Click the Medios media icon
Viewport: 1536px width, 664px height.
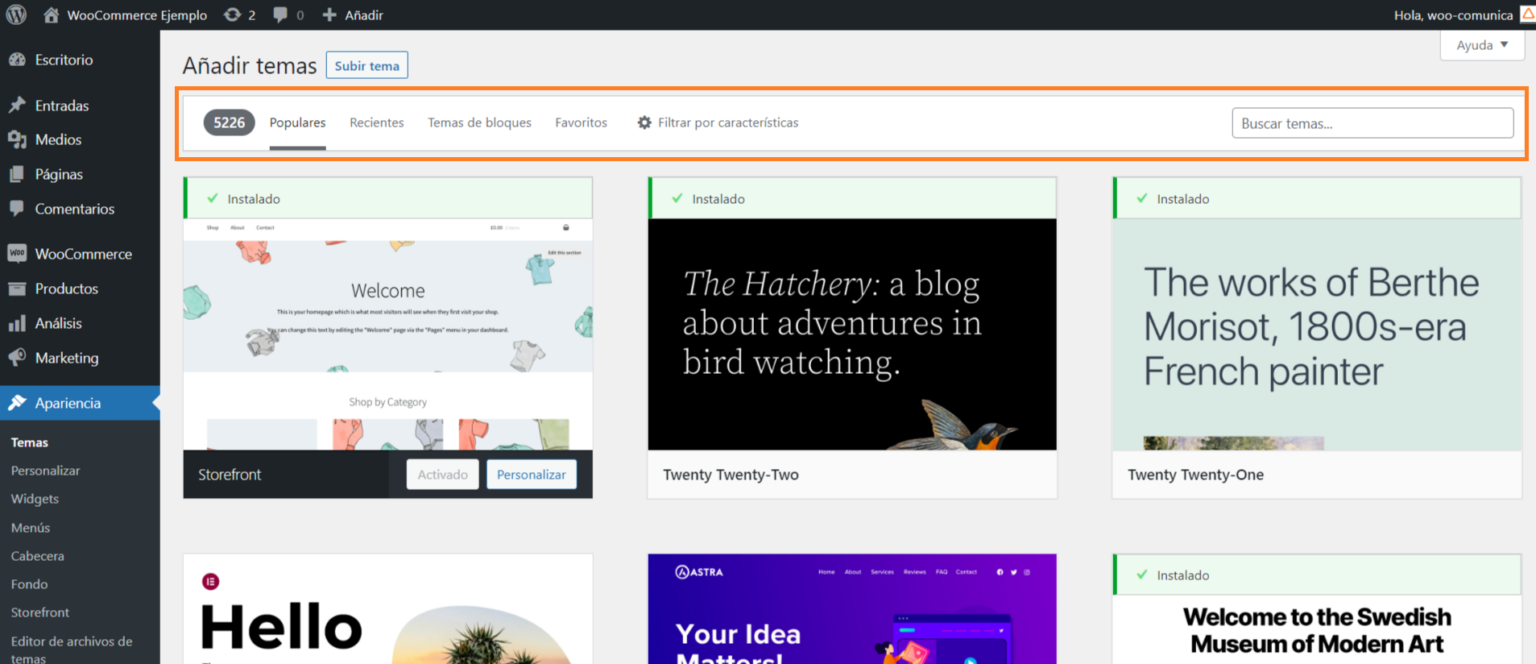pos(17,140)
